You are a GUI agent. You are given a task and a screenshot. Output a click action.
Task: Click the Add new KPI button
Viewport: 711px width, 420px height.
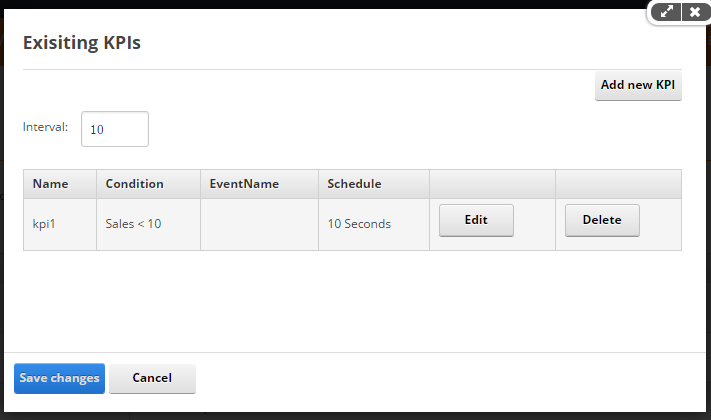[638, 85]
